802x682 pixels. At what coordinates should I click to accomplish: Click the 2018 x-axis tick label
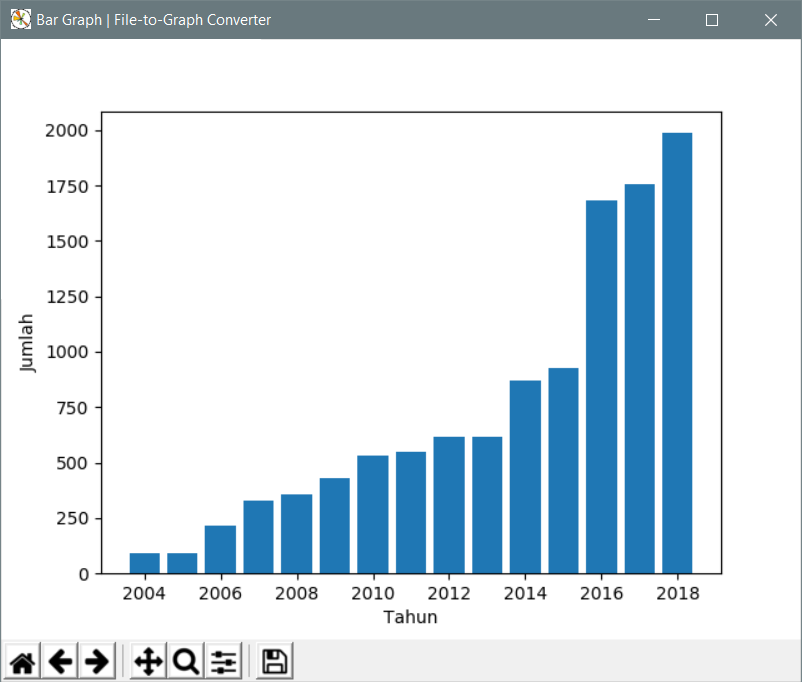(x=678, y=593)
